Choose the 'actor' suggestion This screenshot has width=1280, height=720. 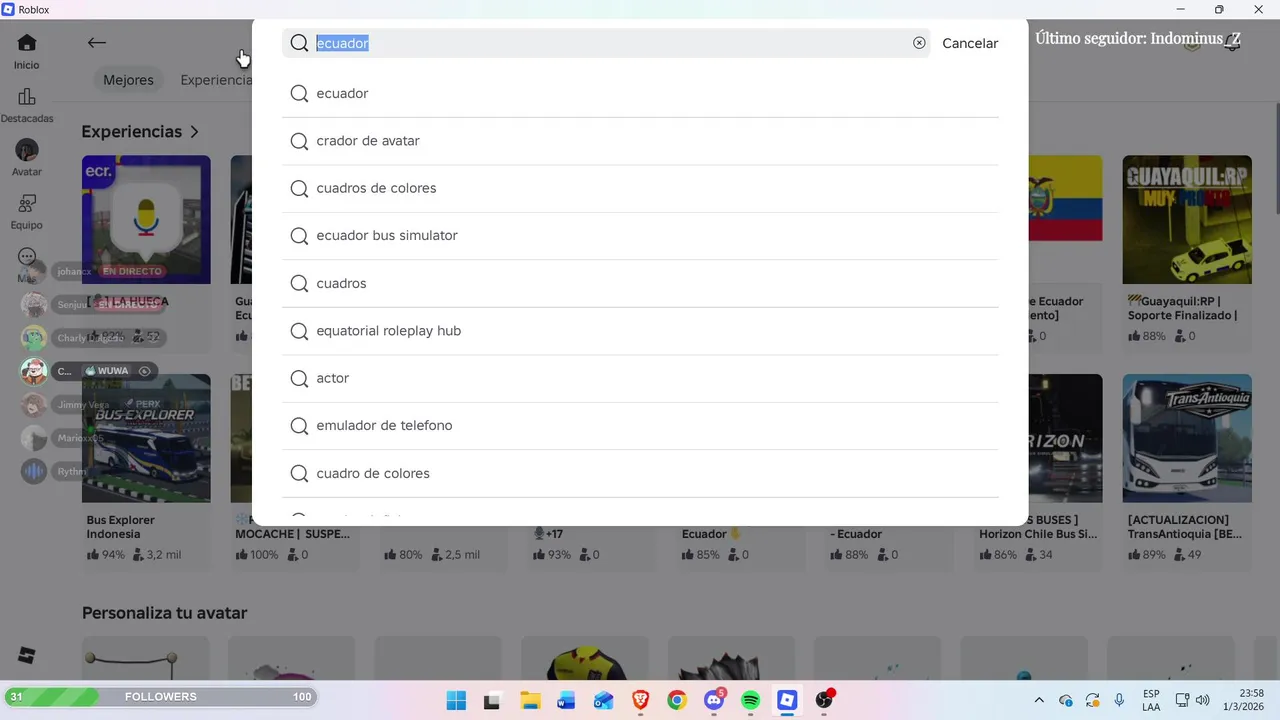(640, 378)
